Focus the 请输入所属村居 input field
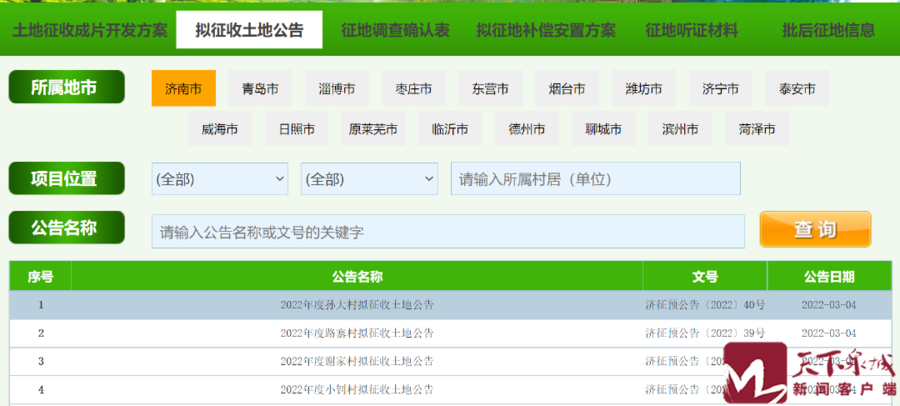 (x=595, y=179)
